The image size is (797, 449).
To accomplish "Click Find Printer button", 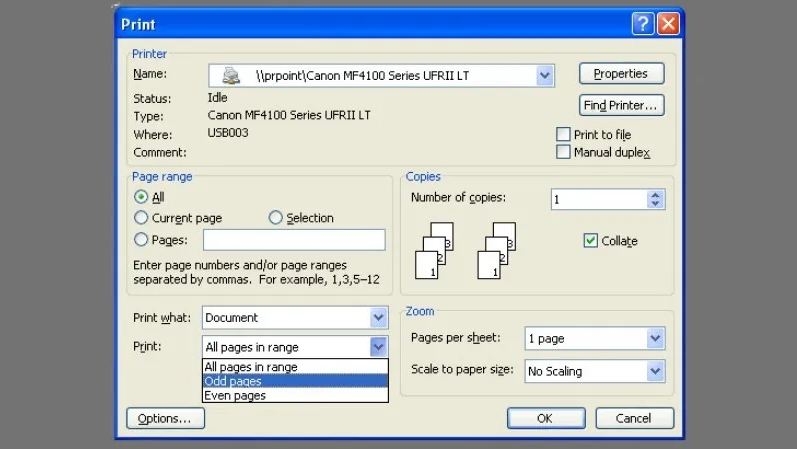I will coord(621,105).
